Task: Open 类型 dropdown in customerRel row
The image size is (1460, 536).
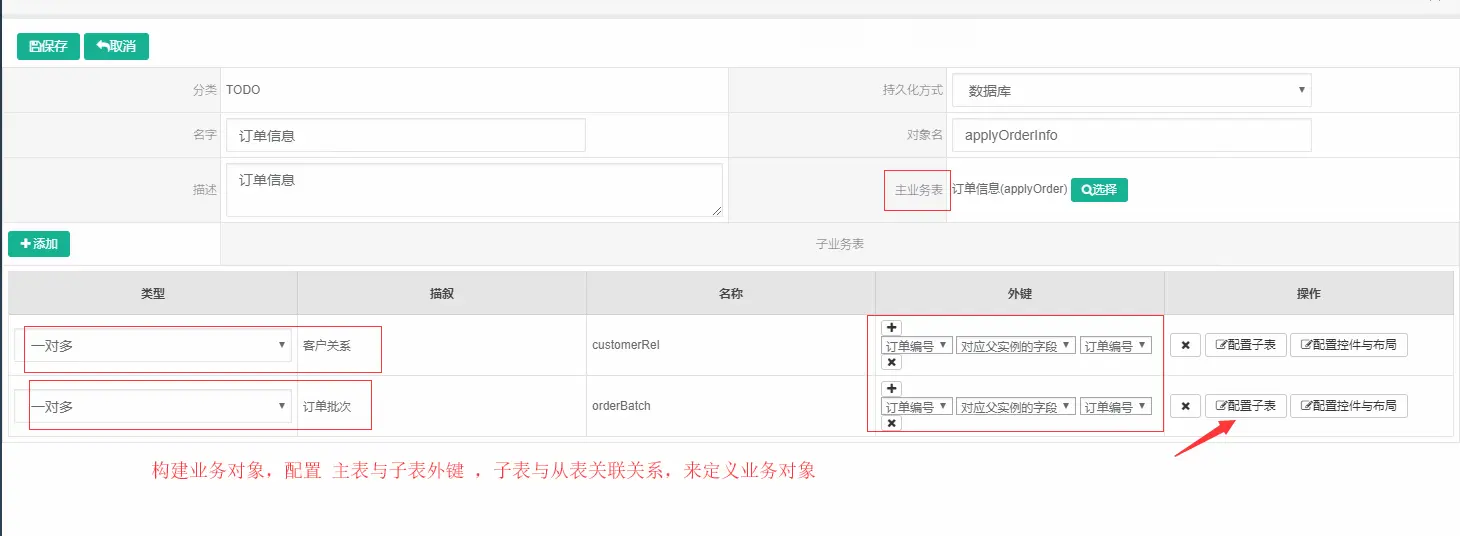Action: 153,345
